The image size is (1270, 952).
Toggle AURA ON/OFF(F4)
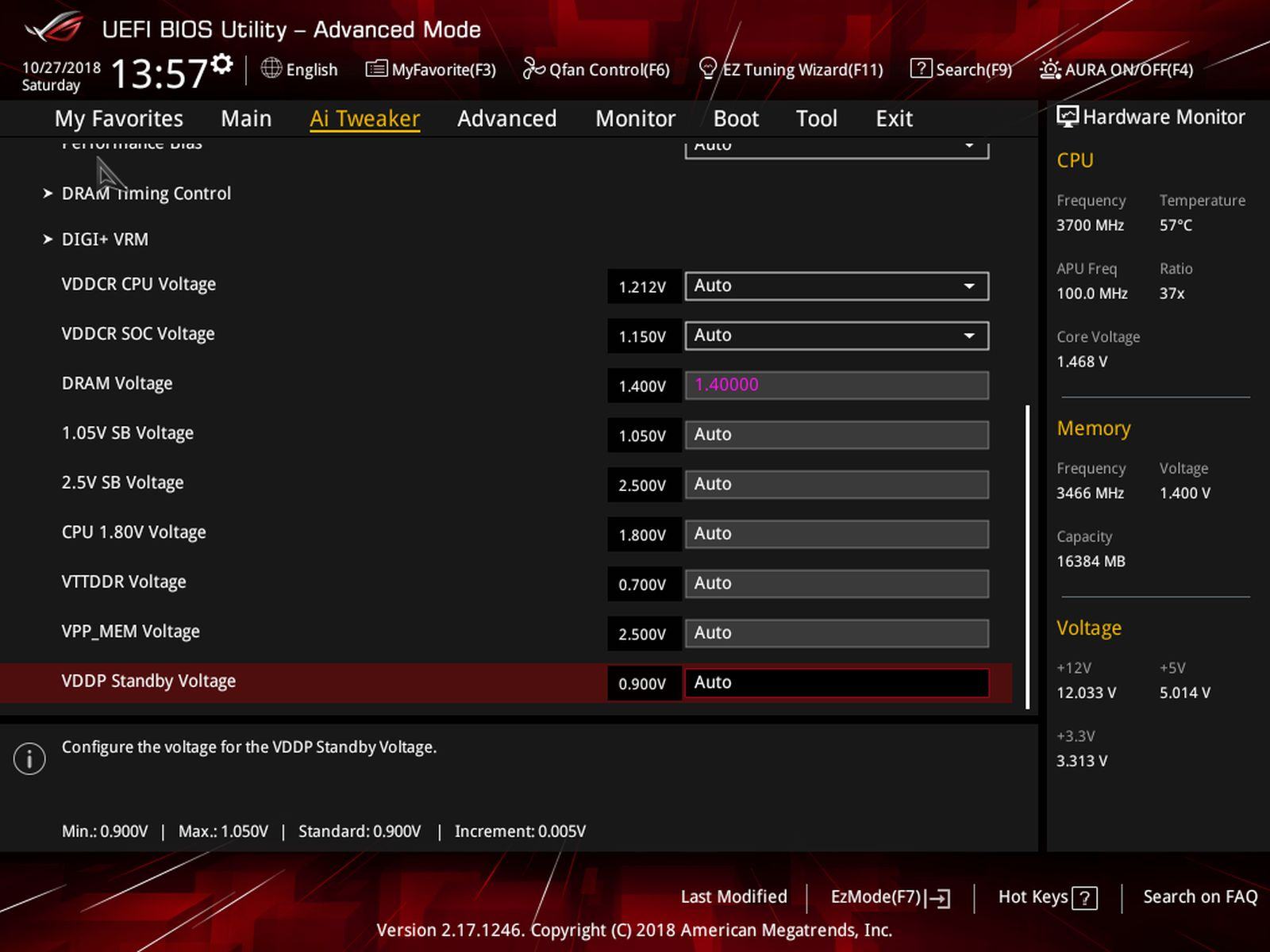pos(1116,70)
